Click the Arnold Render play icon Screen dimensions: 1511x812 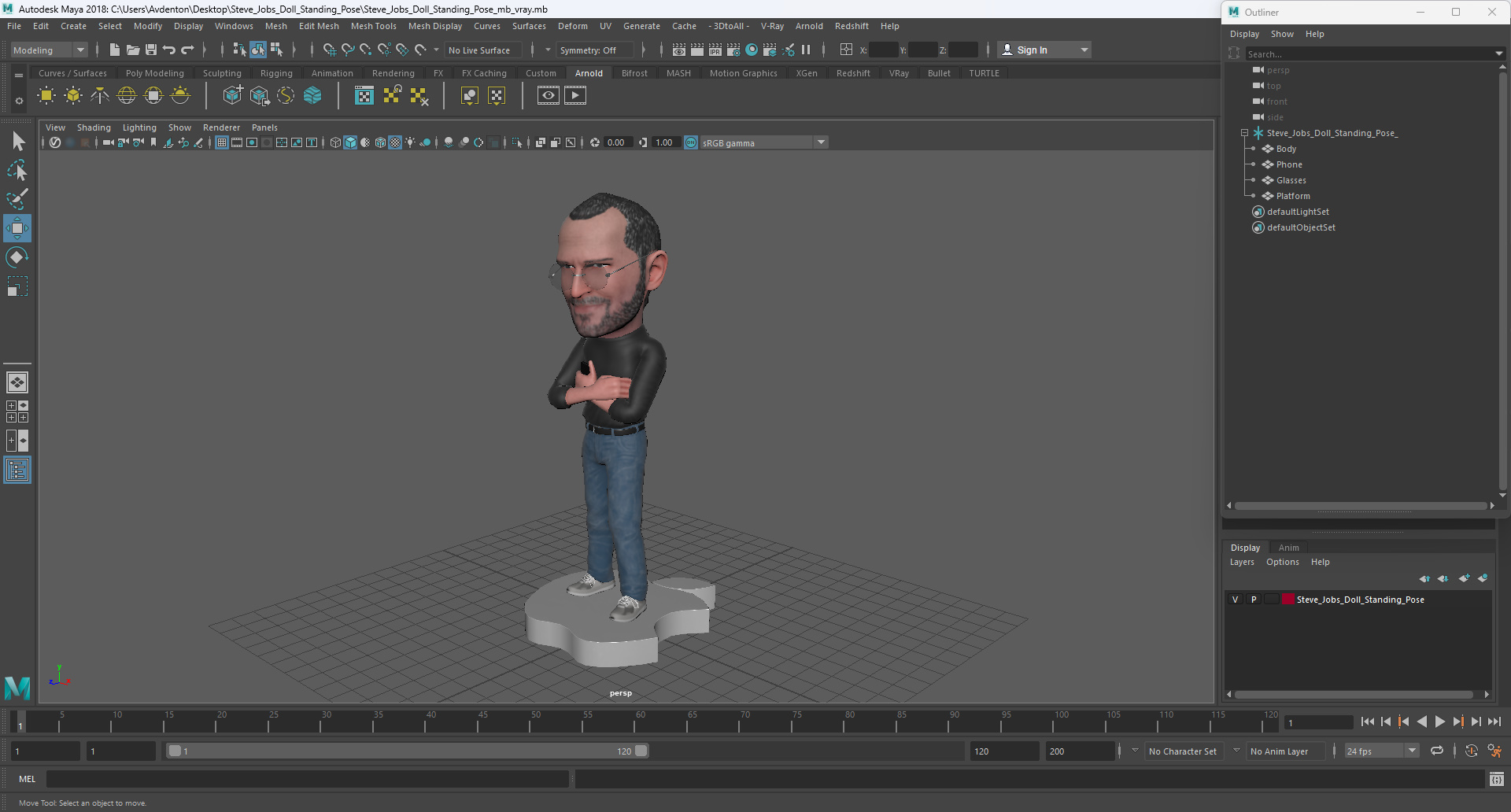click(x=575, y=96)
